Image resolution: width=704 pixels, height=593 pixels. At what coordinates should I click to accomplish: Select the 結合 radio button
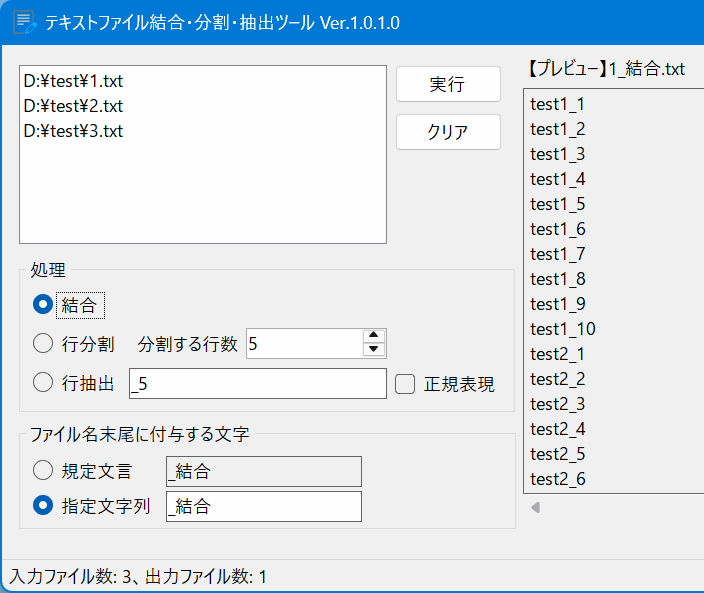tap(43, 304)
